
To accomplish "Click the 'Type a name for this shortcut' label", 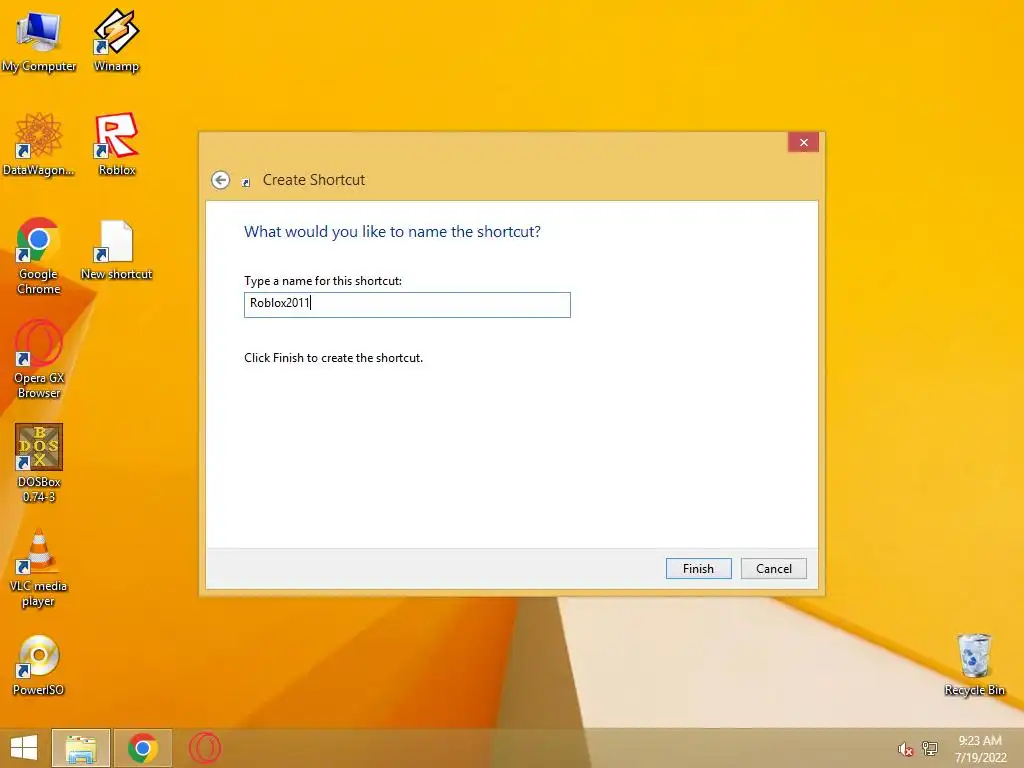I will click(323, 281).
